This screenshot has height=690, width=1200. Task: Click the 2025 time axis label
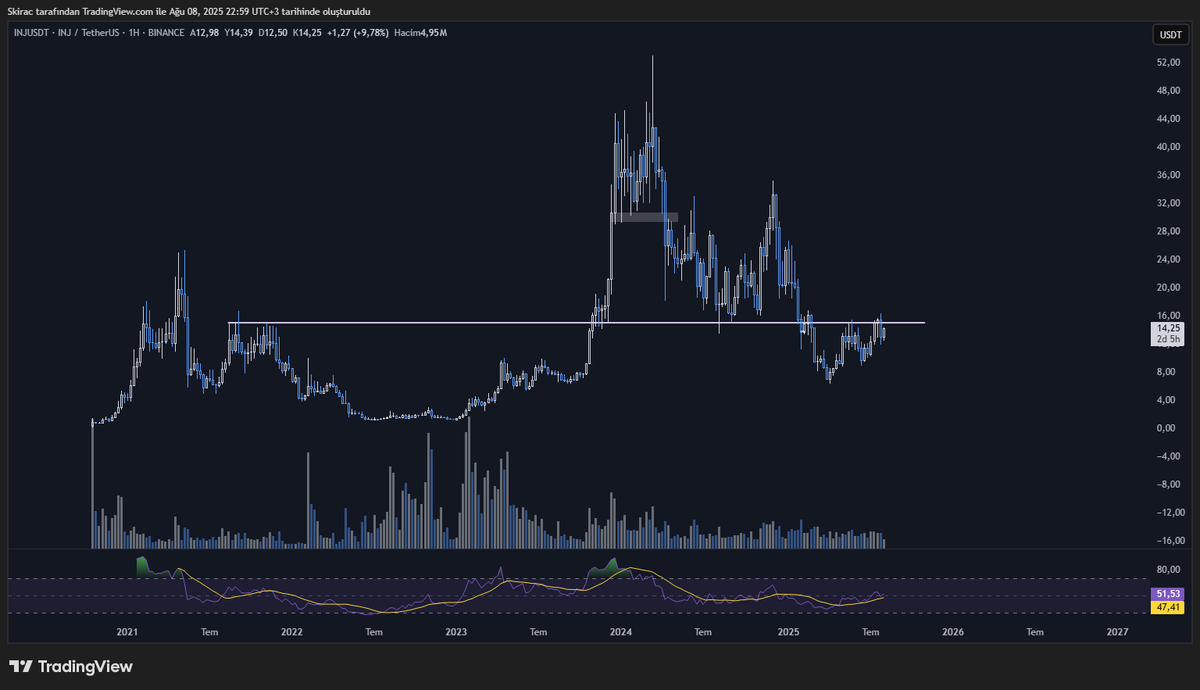point(788,632)
